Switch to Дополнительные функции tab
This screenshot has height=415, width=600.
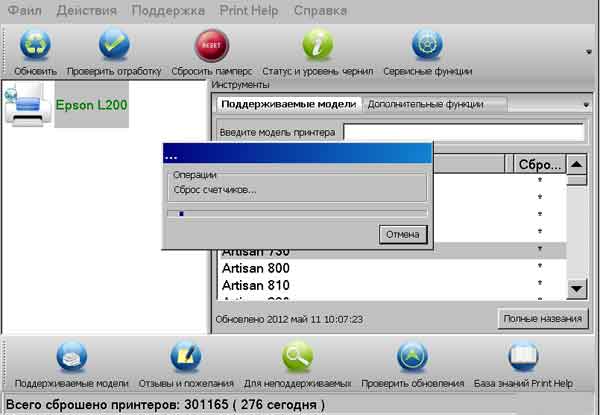click(x=425, y=104)
